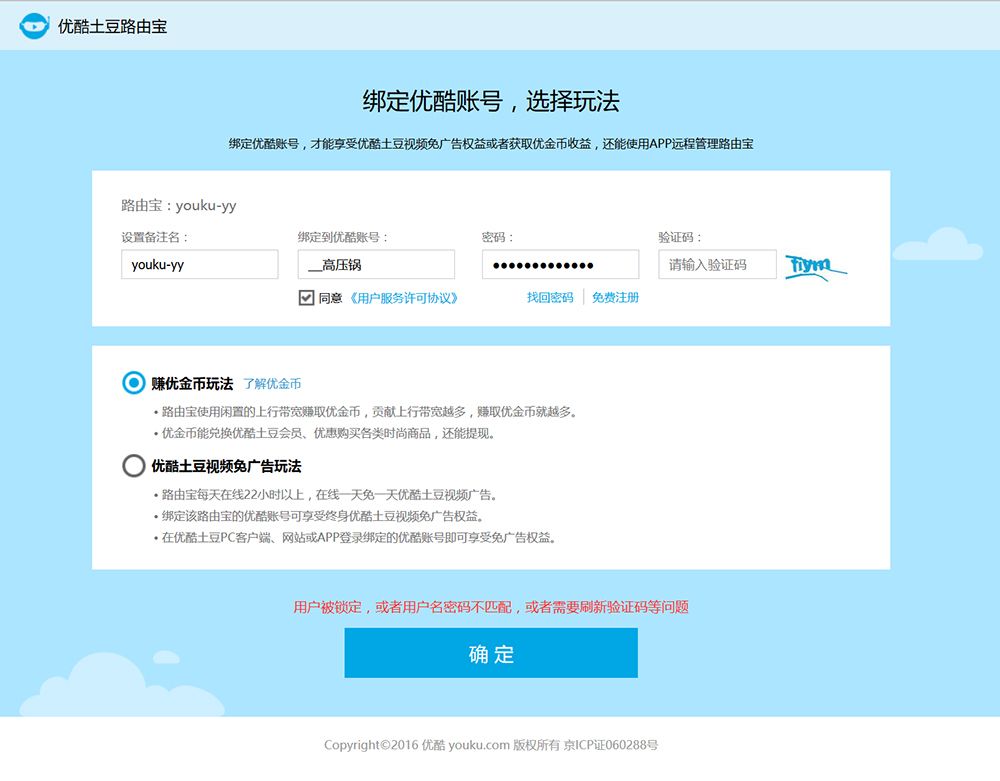Viewport: 1000px width, 781px height.
Task: Click the 绑定优酷账号，选择玩法 heading
Action: [x=491, y=101]
